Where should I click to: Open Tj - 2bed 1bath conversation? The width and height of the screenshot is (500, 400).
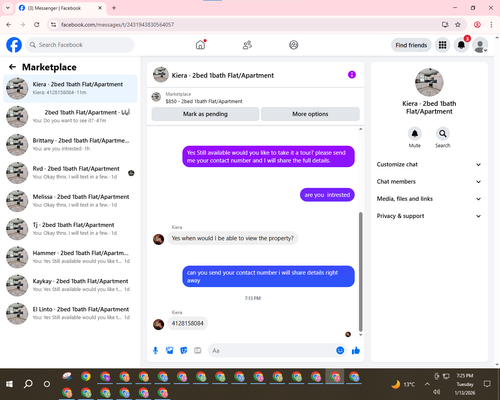(x=70, y=229)
